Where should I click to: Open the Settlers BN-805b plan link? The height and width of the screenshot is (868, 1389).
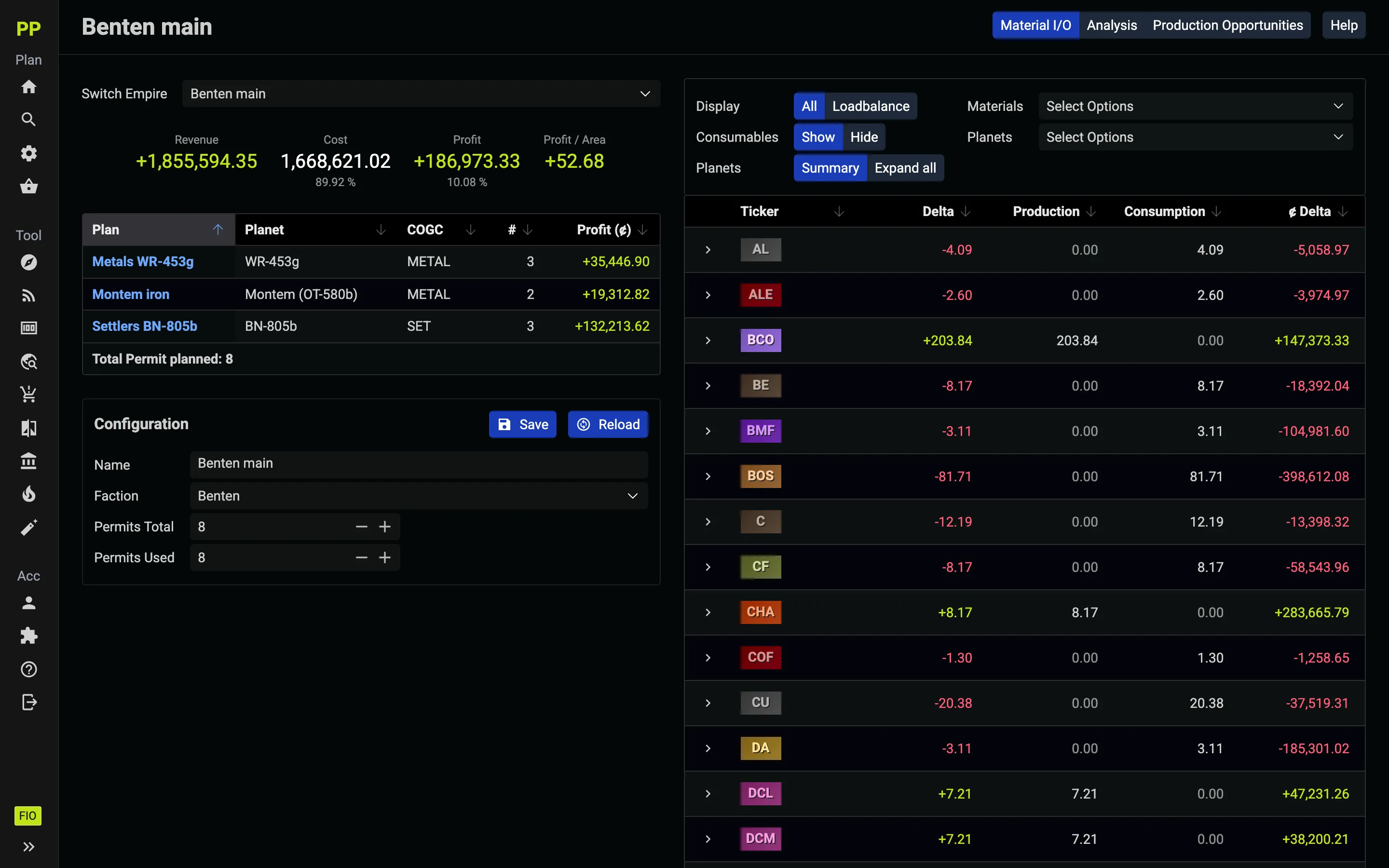(x=145, y=326)
